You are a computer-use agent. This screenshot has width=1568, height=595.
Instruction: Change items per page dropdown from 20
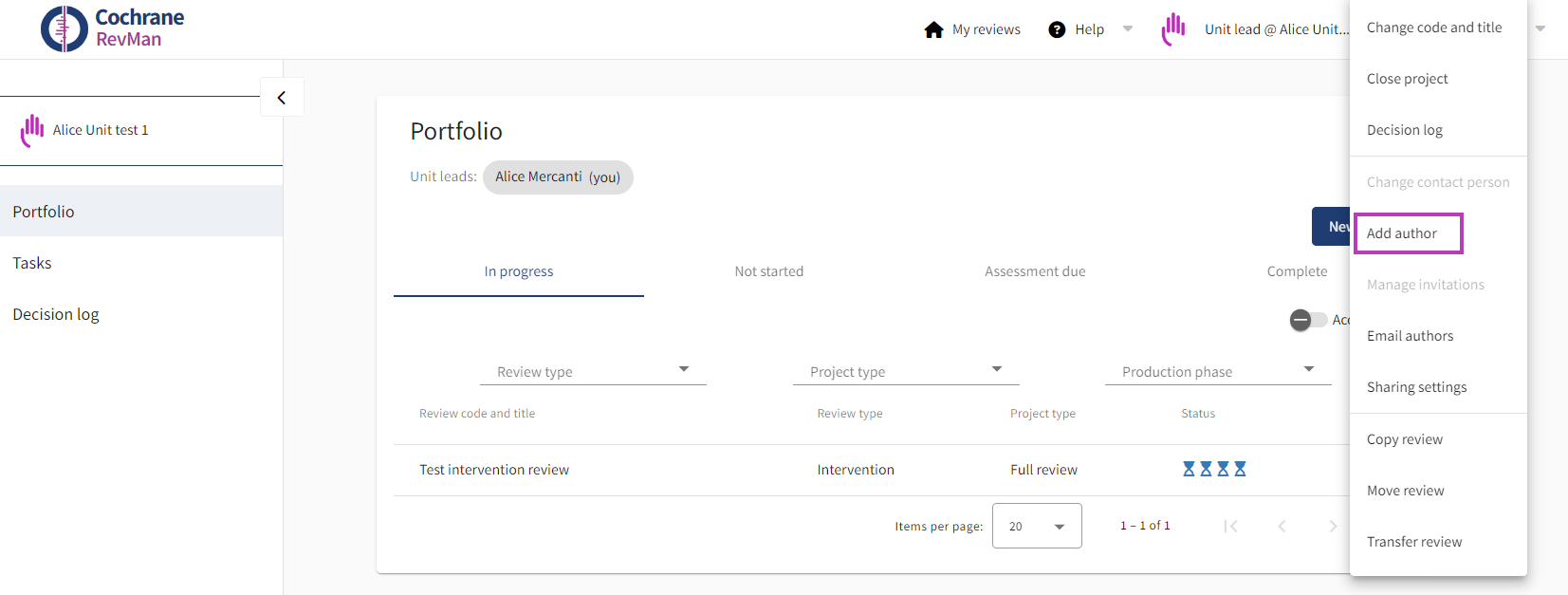click(x=1037, y=526)
